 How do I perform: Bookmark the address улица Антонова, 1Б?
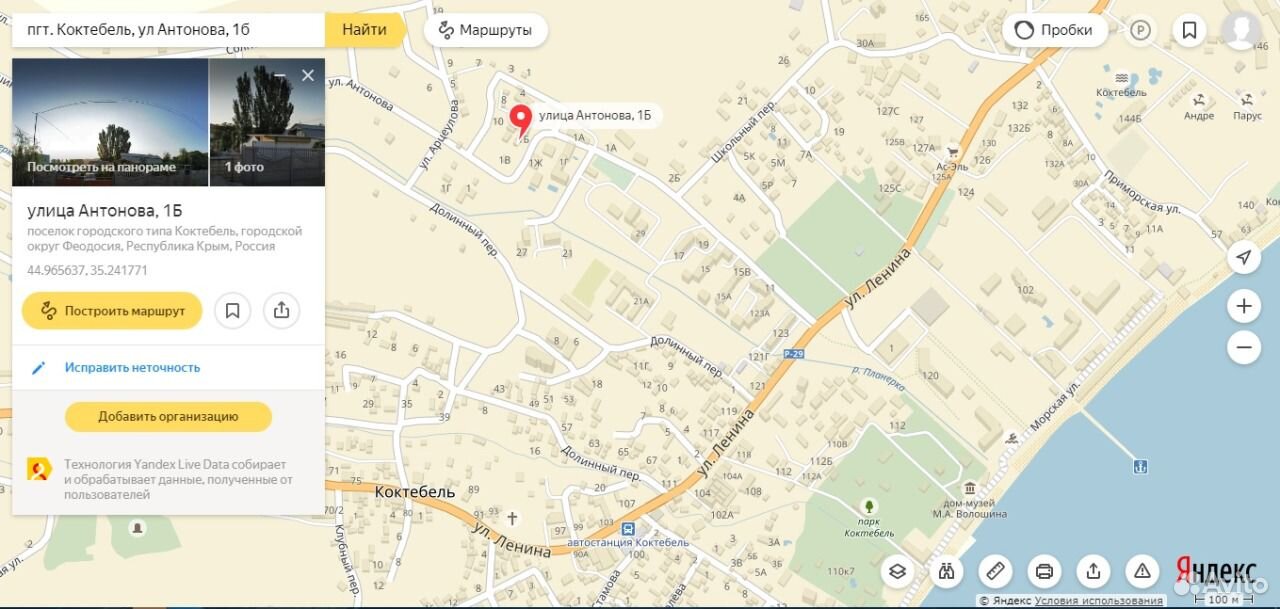232,311
